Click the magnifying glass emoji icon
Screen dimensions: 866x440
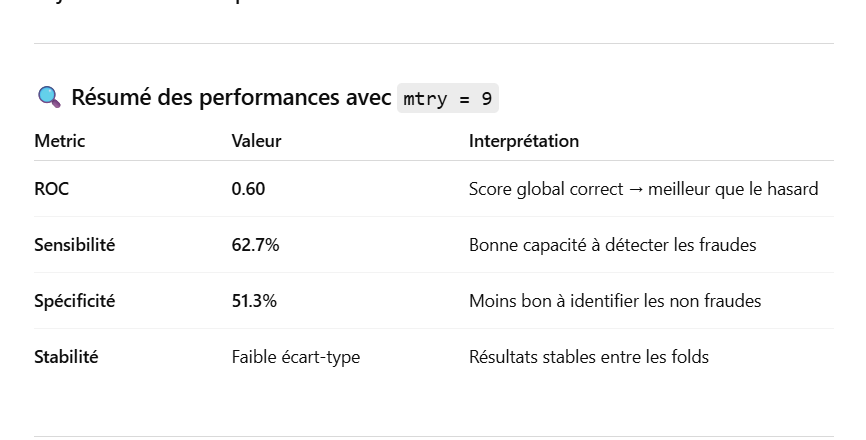pyautogui.click(x=49, y=98)
